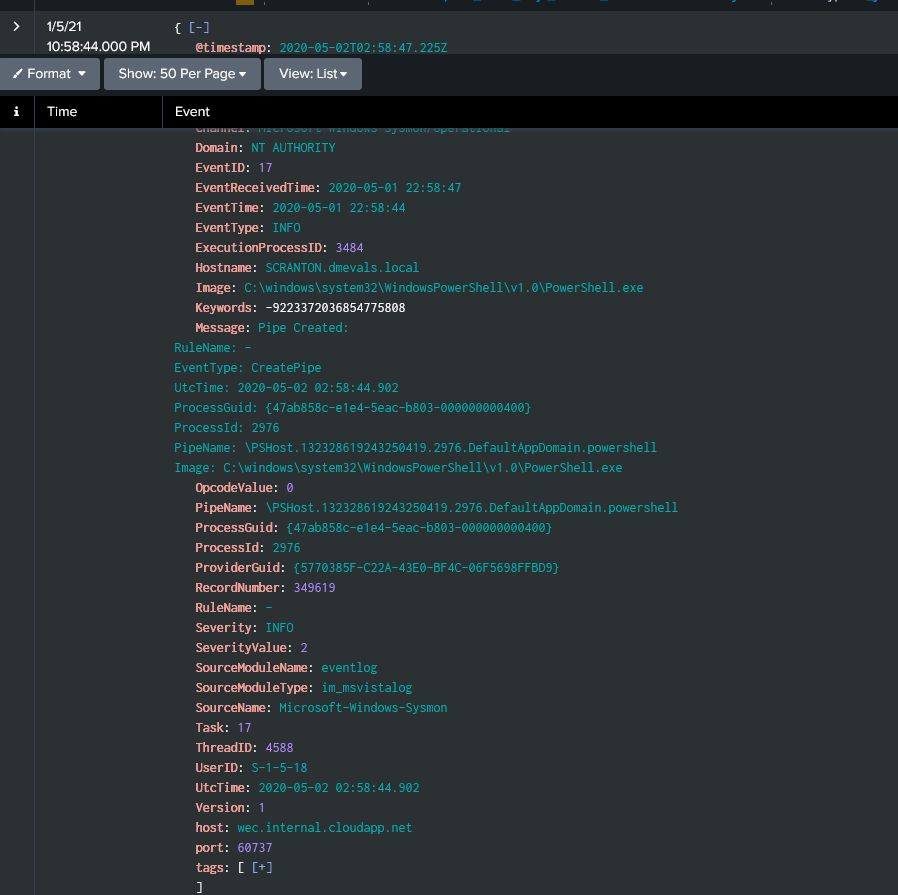Viewport: 898px width, 895px height.
Task: Expand the tags array [+] toggle
Action: [x=262, y=868]
